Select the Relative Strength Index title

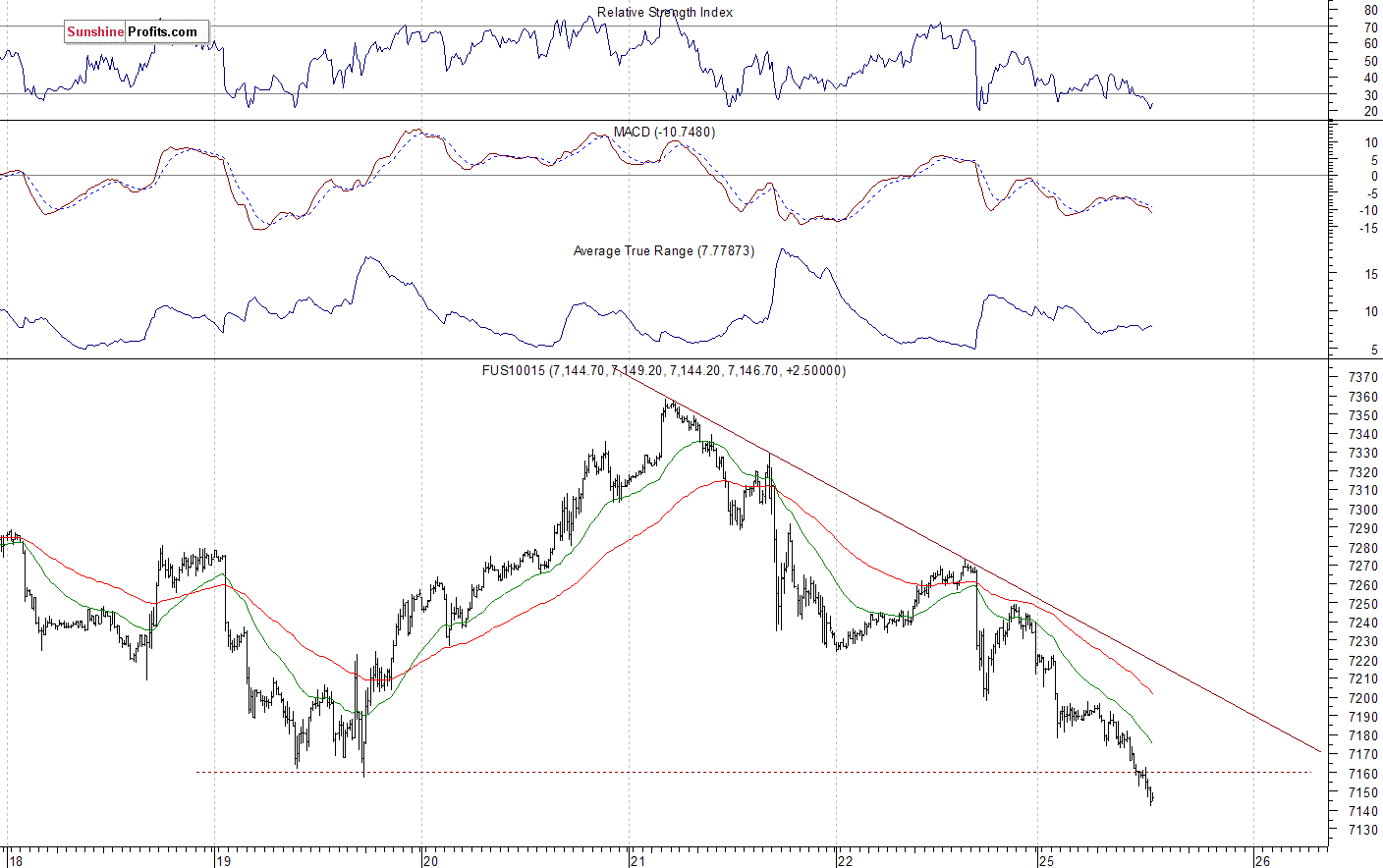click(x=665, y=12)
